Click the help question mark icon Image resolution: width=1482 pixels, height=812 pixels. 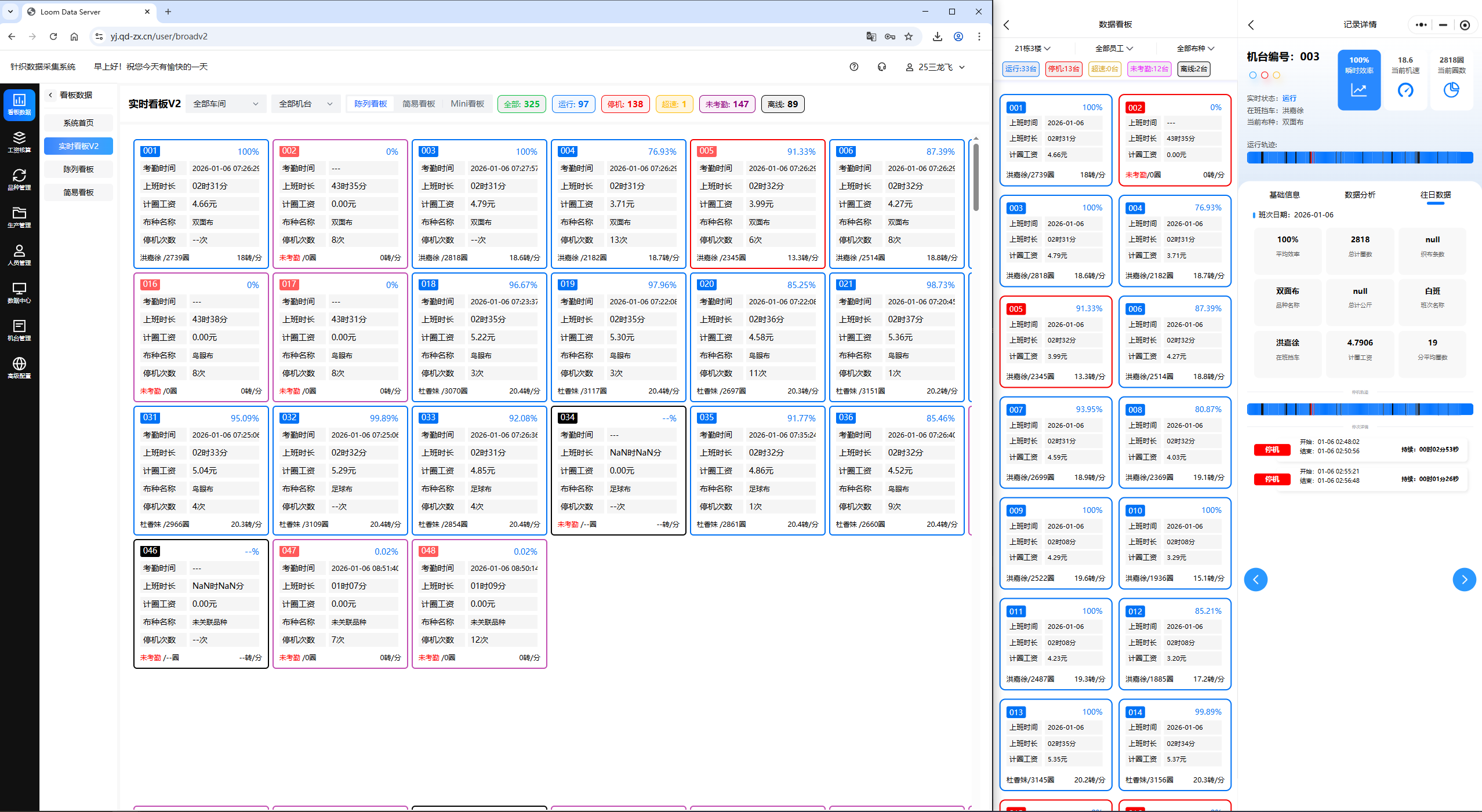pos(853,67)
